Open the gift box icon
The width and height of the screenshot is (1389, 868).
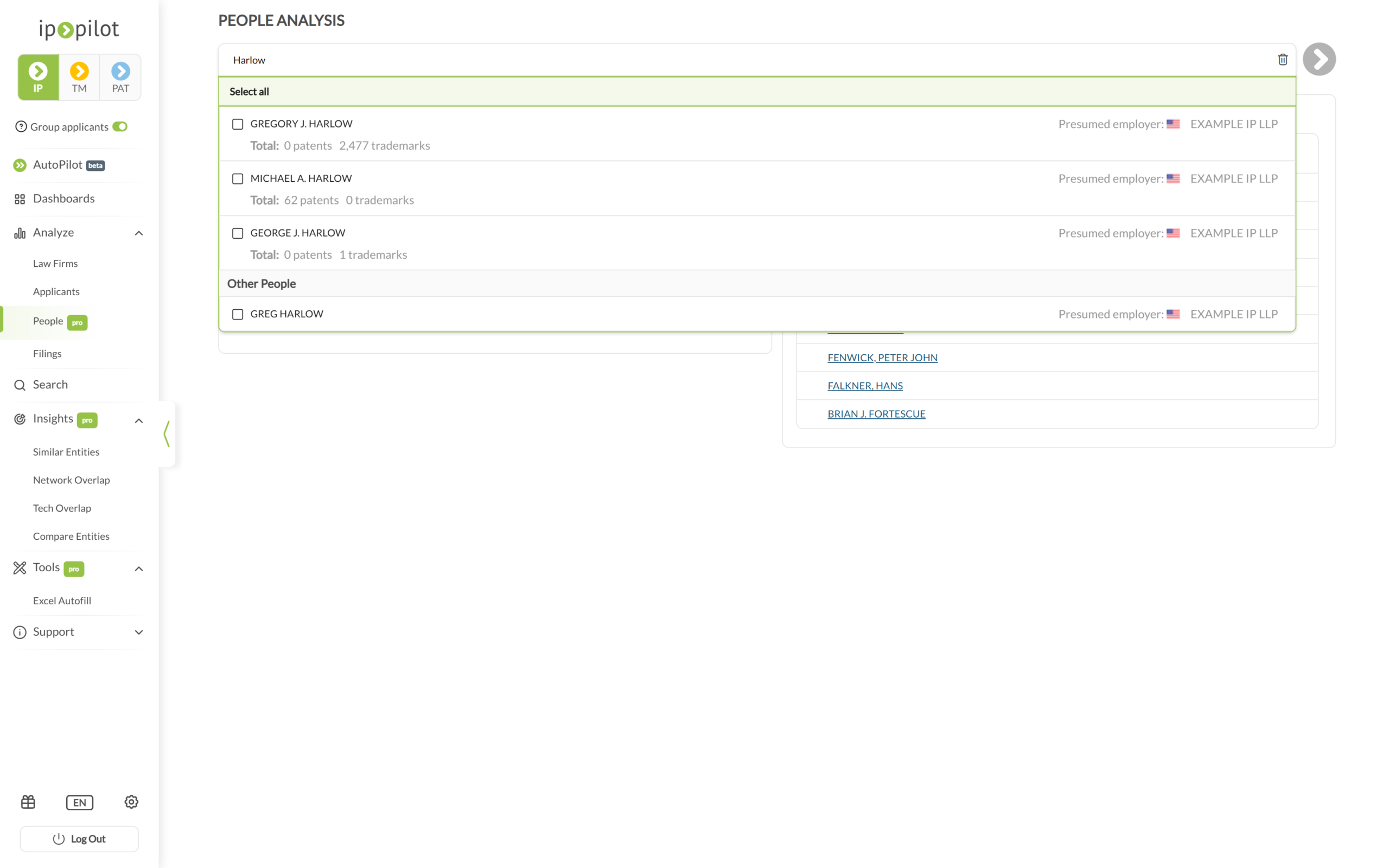(28, 802)
